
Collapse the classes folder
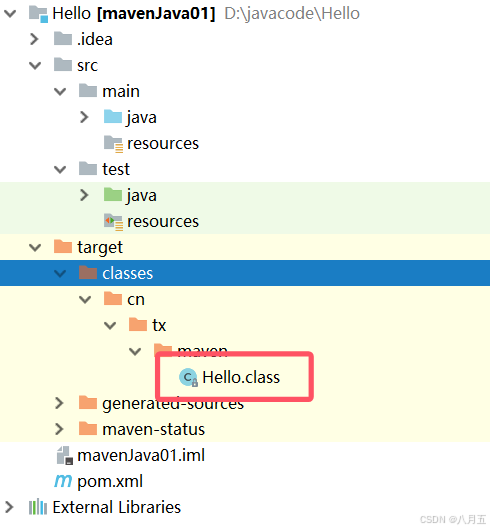click(x=60, y=273)
